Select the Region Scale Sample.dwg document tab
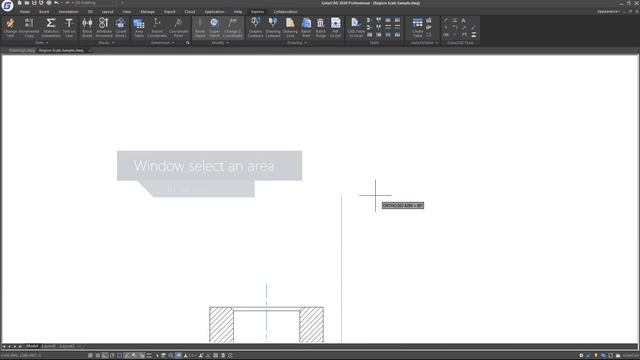640x360 pixels. point(61,51)
